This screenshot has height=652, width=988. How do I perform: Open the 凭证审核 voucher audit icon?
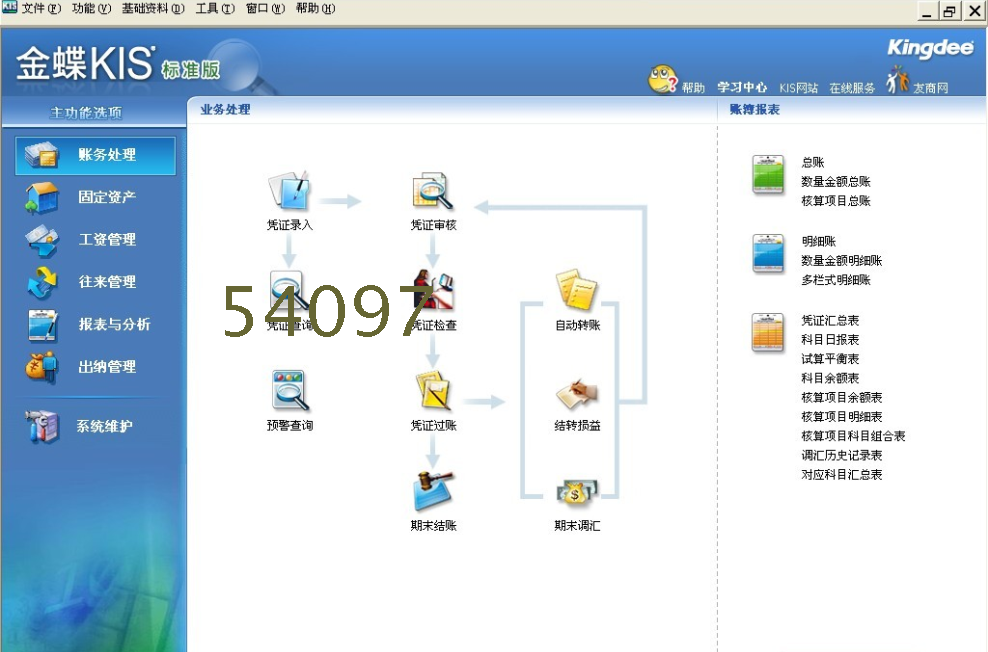tap(433, 190)
